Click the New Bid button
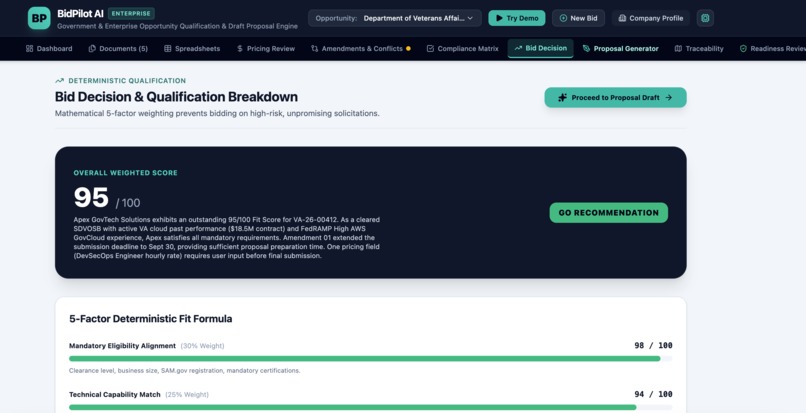 coord(578,18)
